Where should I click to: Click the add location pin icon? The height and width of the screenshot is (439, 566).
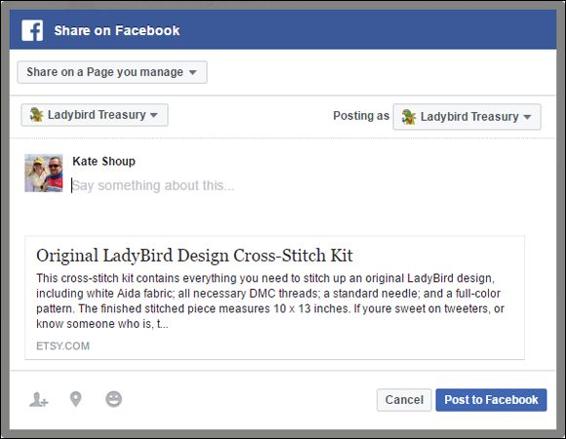pyautogui.click(x=76, y=399)
